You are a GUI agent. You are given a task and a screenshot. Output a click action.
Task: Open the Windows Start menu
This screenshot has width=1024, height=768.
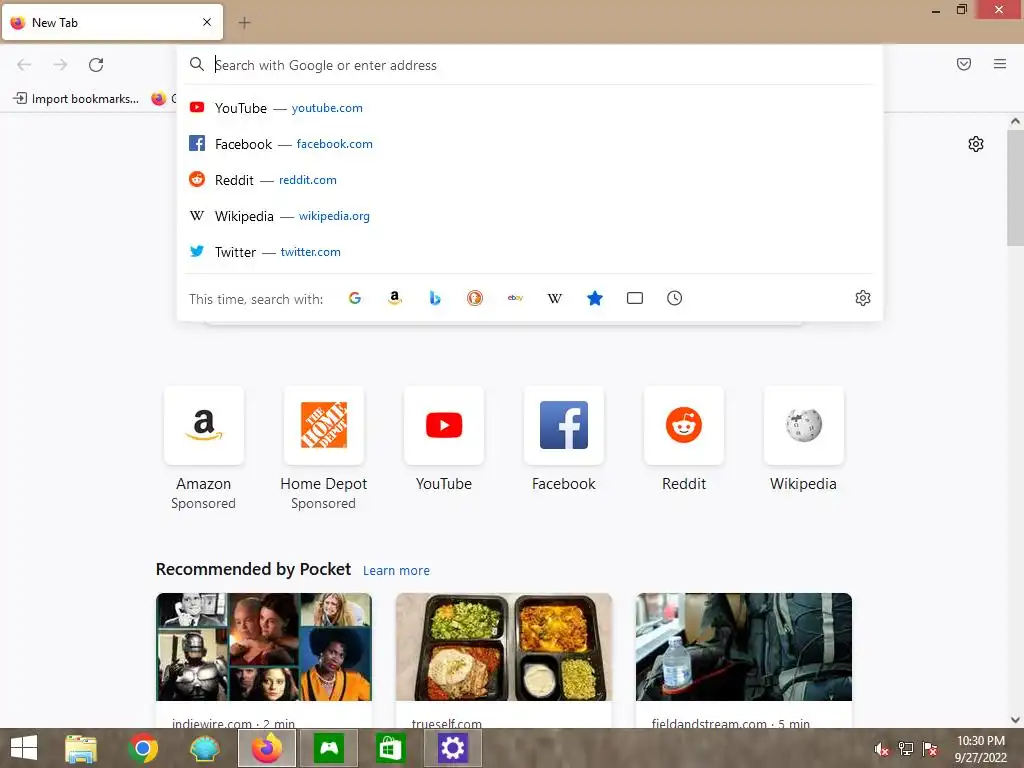pos(24,748)
